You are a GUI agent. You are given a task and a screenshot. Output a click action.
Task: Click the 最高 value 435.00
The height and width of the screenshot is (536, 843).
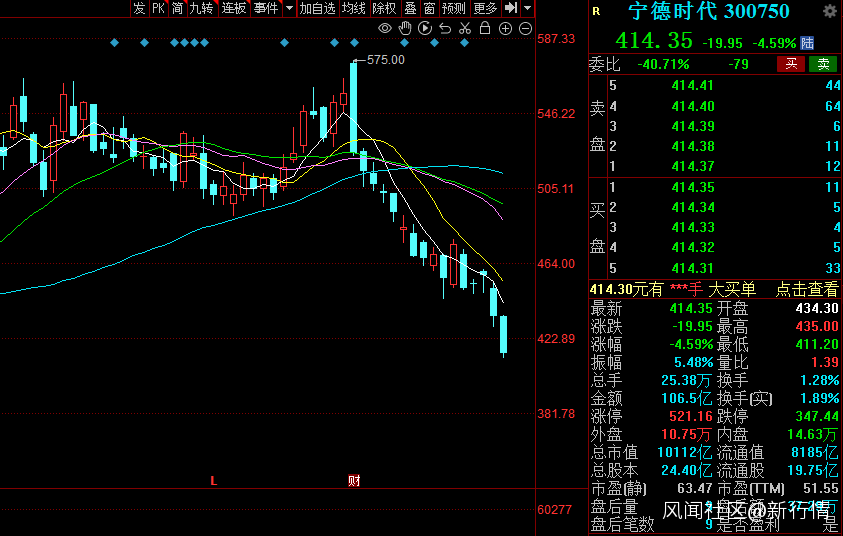point(817,326)
